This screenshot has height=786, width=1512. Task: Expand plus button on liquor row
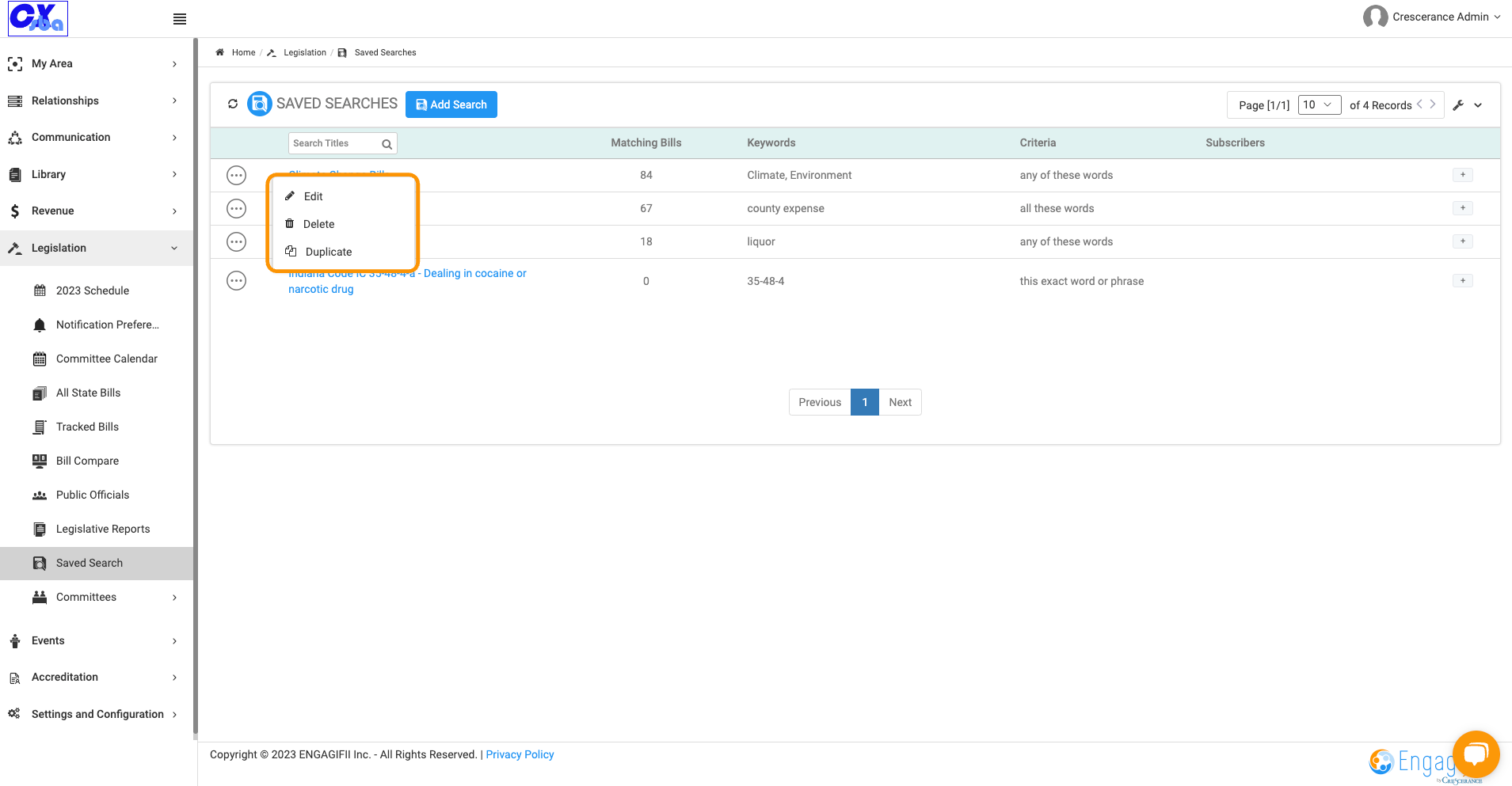(x=1462, y=241)
